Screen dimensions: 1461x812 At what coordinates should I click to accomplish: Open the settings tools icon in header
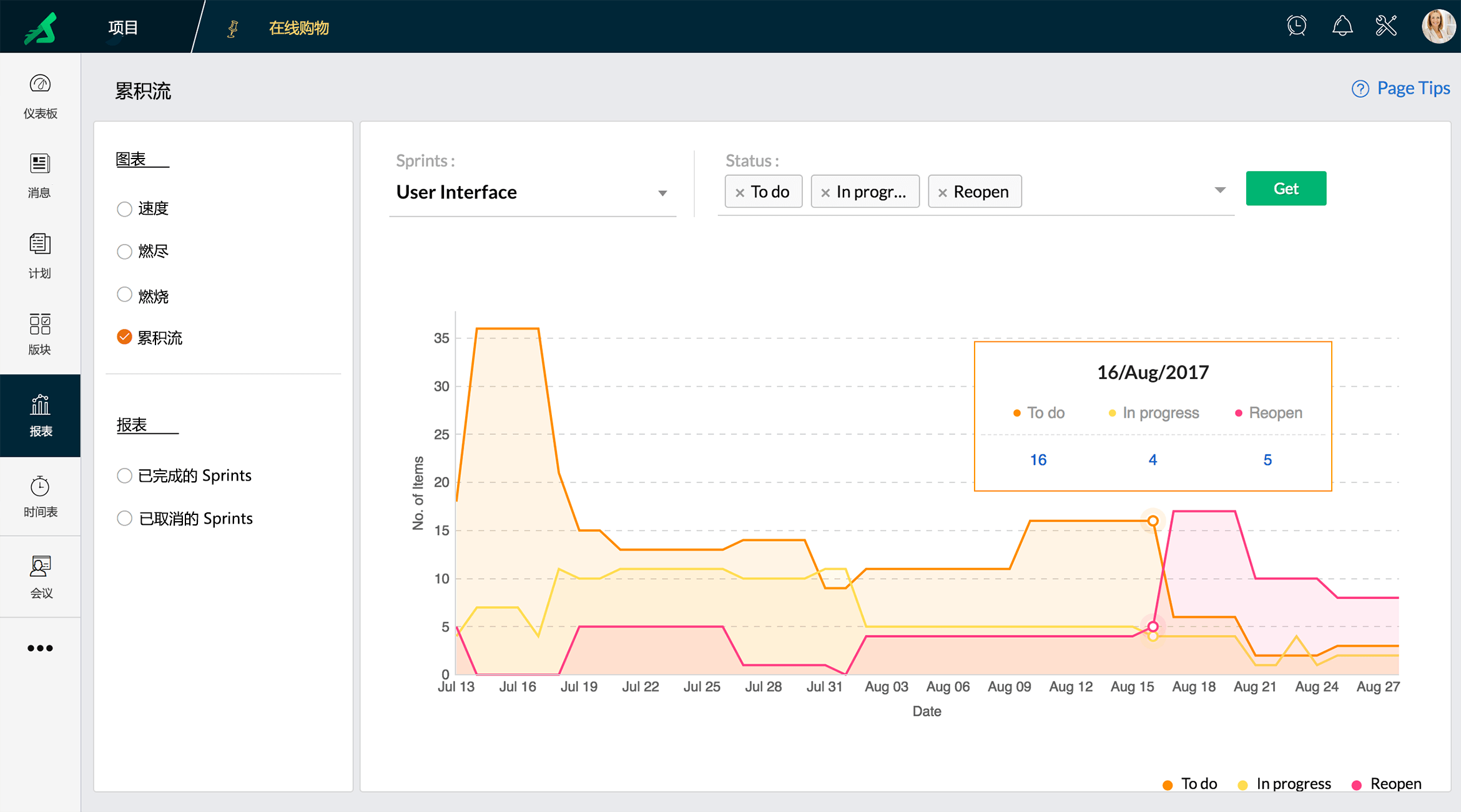[x=1386, y=26]
